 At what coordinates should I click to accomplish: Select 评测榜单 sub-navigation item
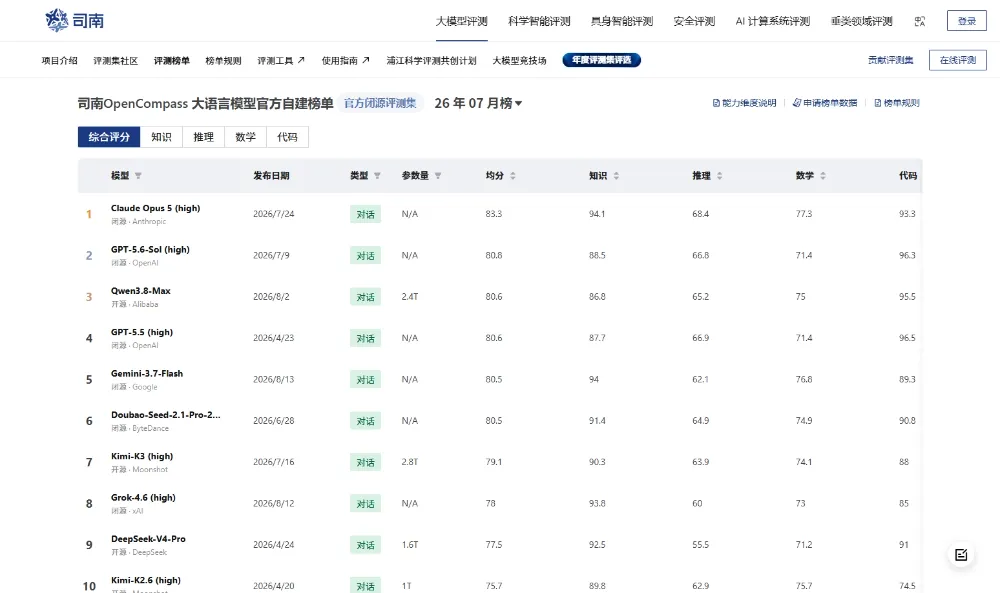click(x=172, y=61)
